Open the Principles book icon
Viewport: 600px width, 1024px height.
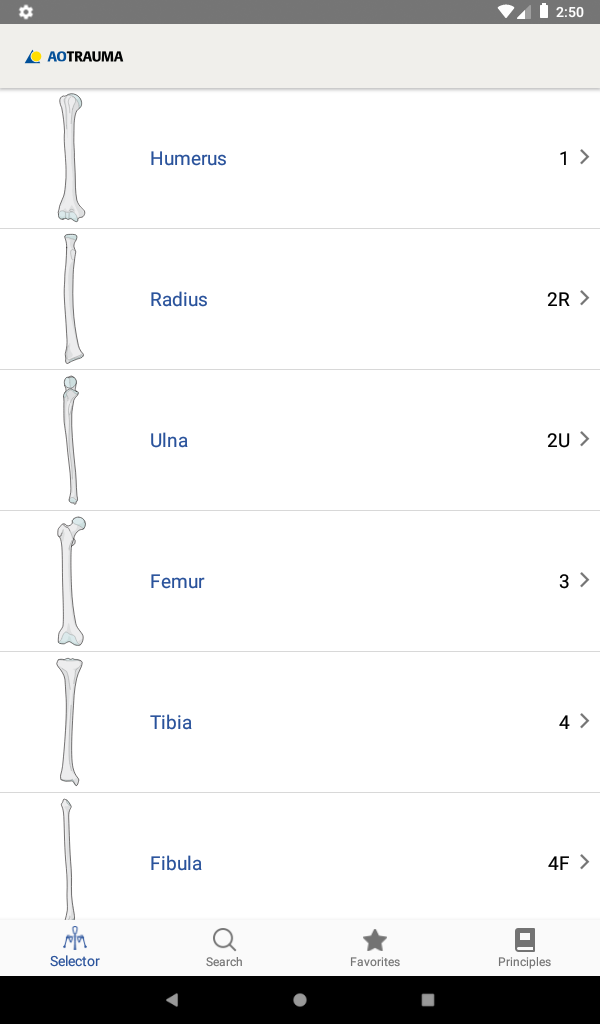click(524, 940)
